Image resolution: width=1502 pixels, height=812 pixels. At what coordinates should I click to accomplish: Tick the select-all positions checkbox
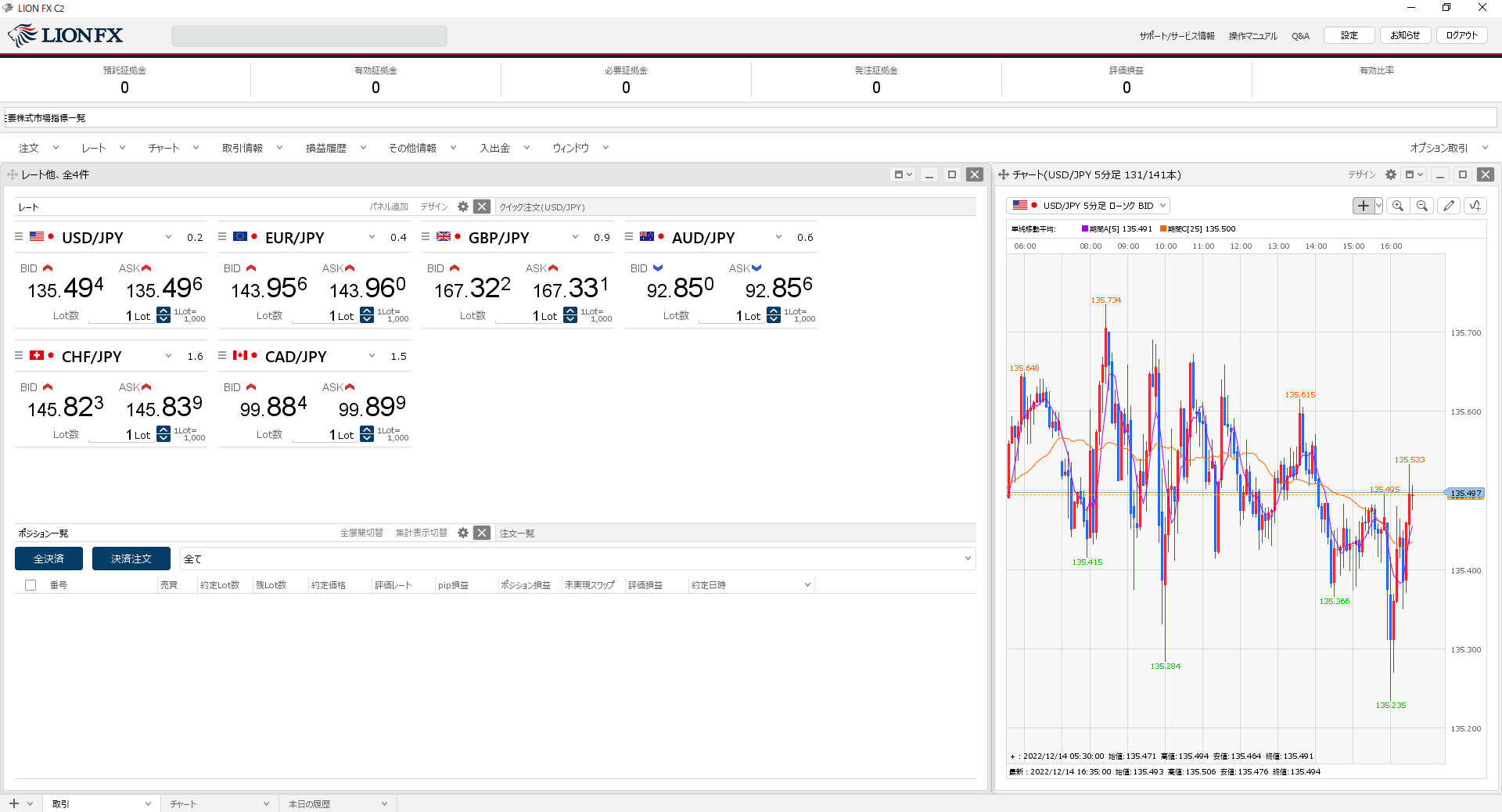[x=31, y=585]
